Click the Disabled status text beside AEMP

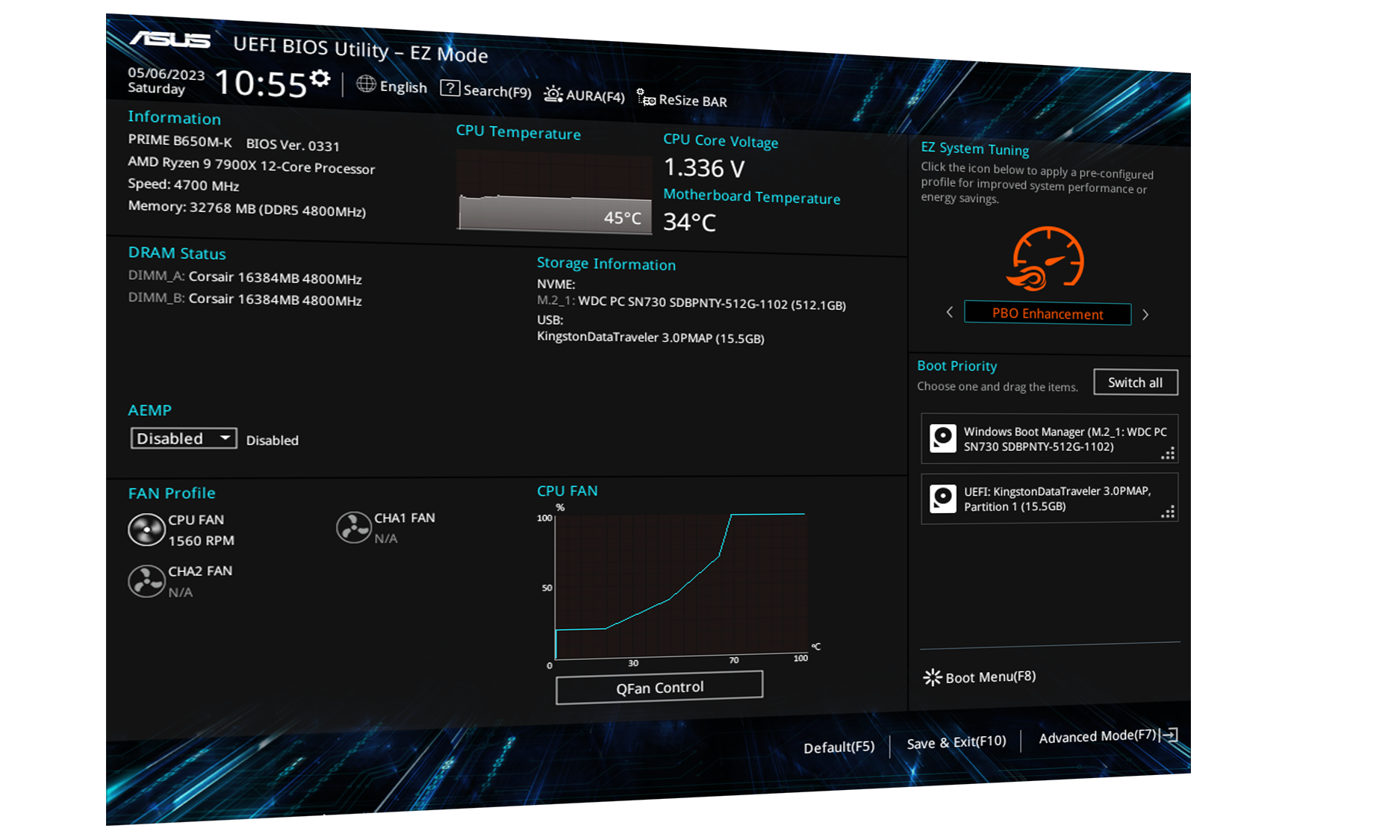coord(273,440)
